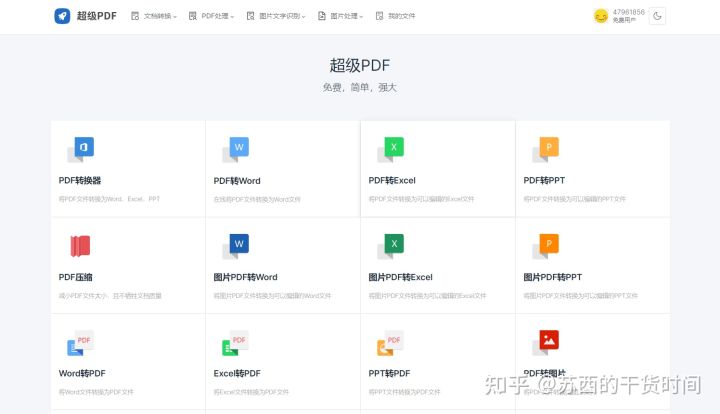Click the icon beside PDF处理 in navbar
Screen dimensions: 720x414
[x=193, y=16]
